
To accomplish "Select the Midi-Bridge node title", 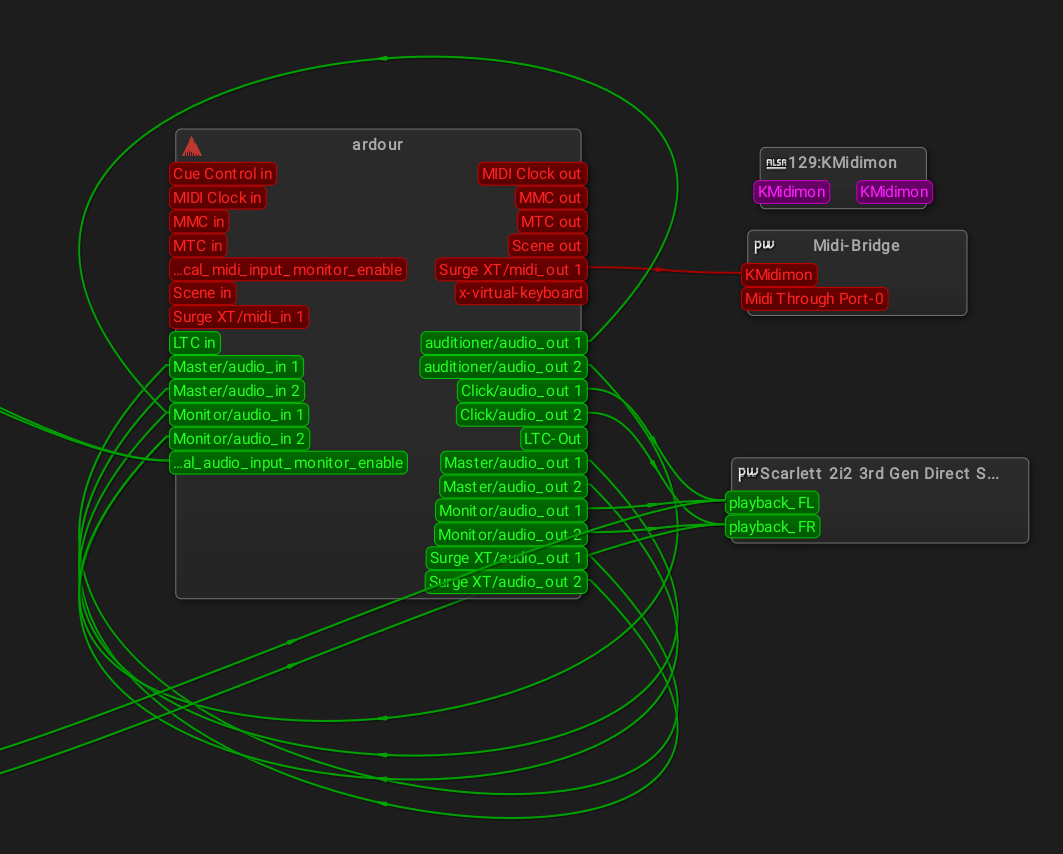I will (x=856, y=246).
